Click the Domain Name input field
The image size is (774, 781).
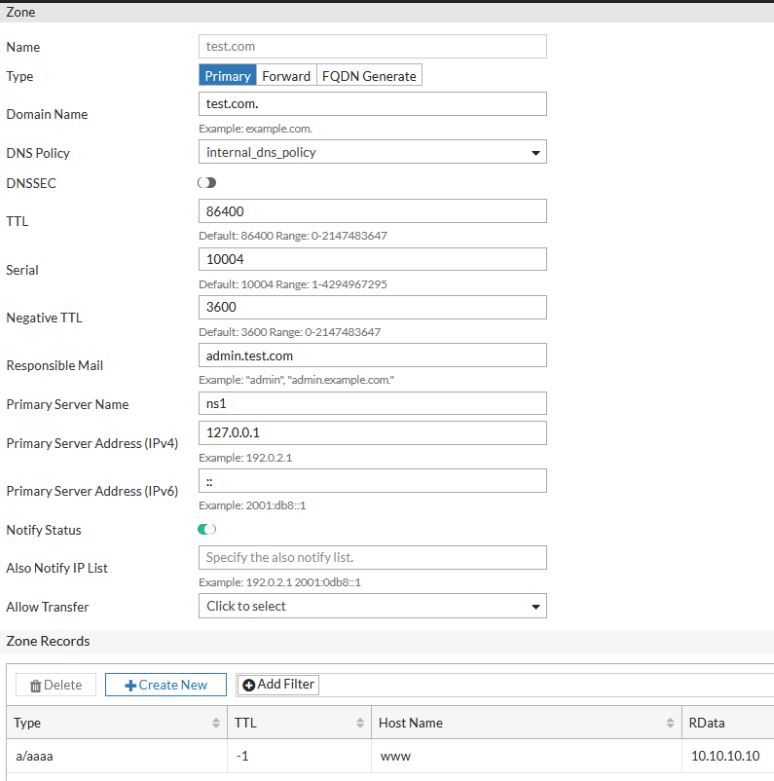click(x=373, y=104)
